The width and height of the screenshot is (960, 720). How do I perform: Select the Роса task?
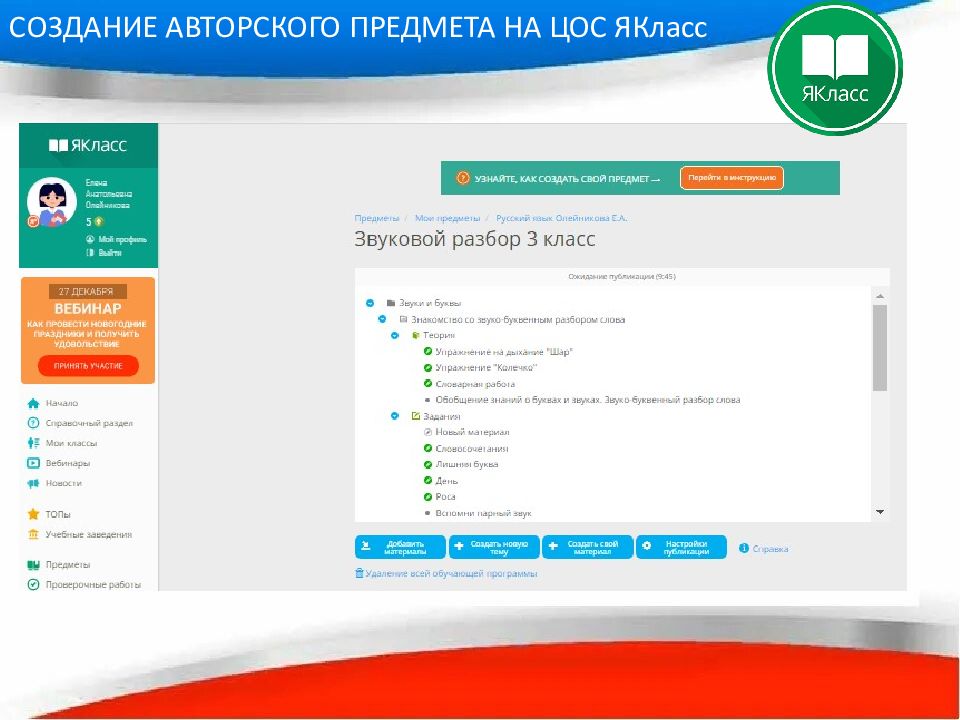445,497
